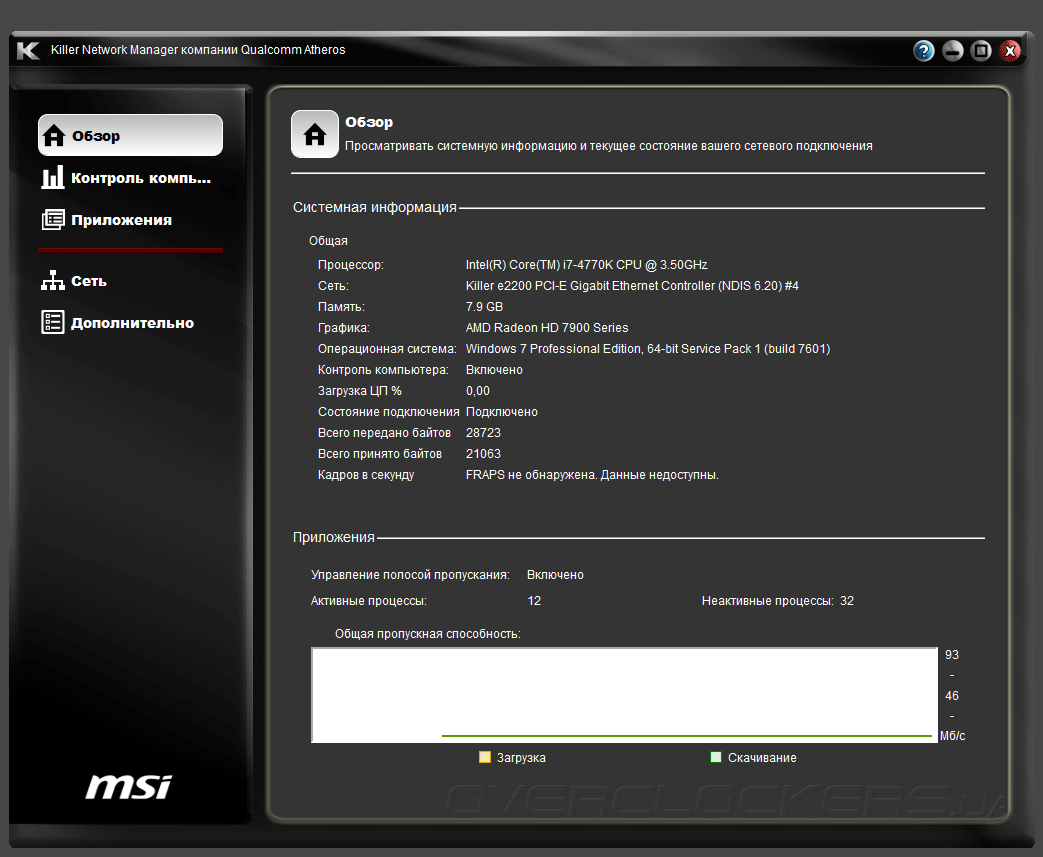Click Системная информация section heading
Screen dimensions: 1043x857
click(x=374, y=208)
